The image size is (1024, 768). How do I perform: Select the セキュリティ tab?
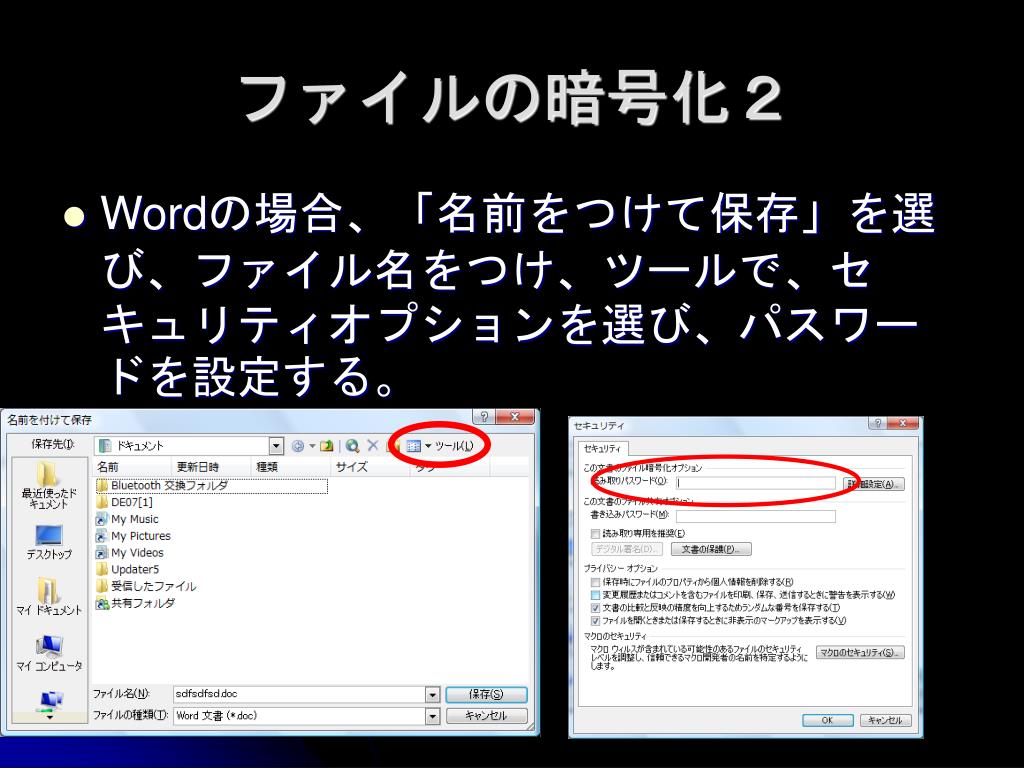tap(602, 449)
